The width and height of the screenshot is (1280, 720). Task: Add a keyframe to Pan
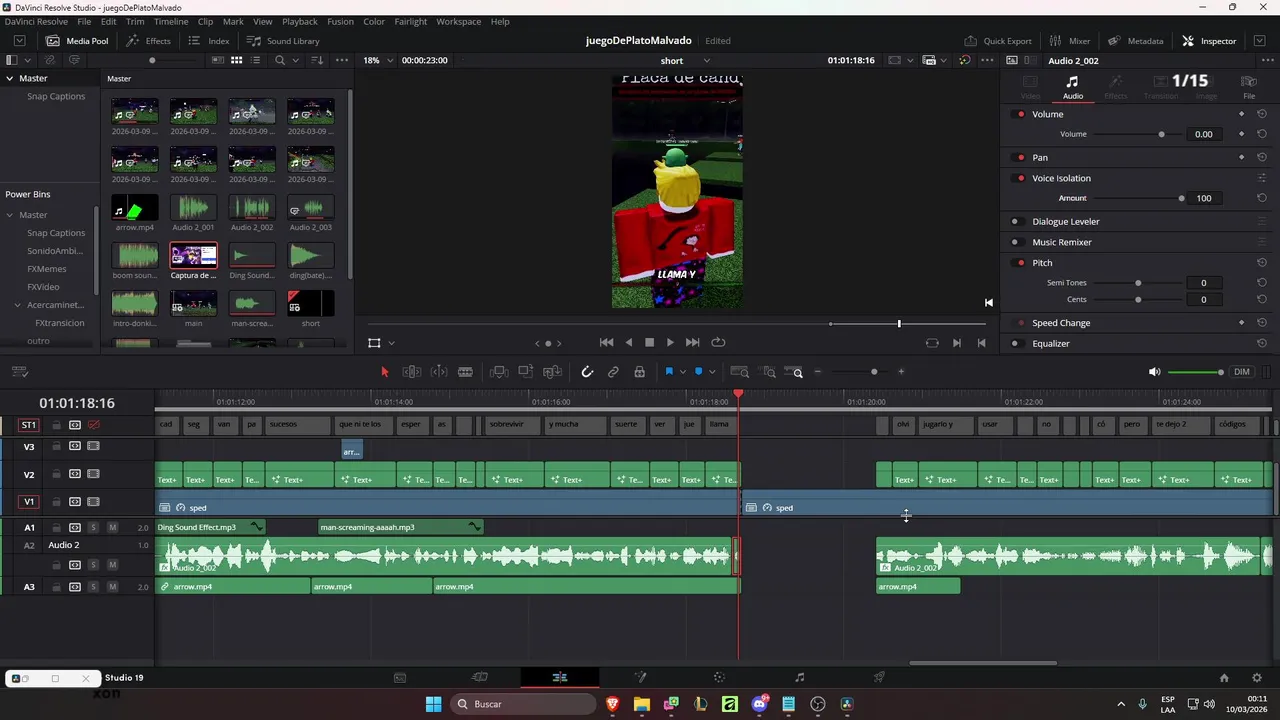tap(1241, 157)
